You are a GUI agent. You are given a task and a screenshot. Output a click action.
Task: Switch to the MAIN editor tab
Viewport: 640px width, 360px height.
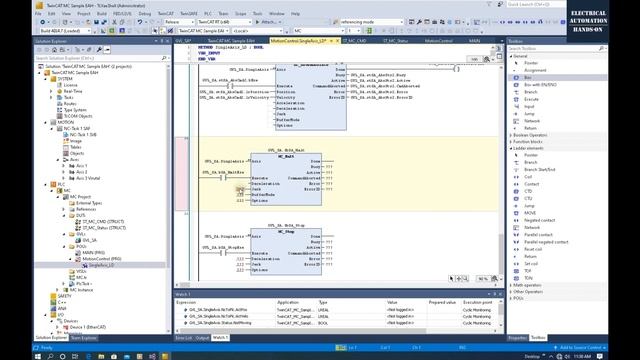(x=474, y=41)
